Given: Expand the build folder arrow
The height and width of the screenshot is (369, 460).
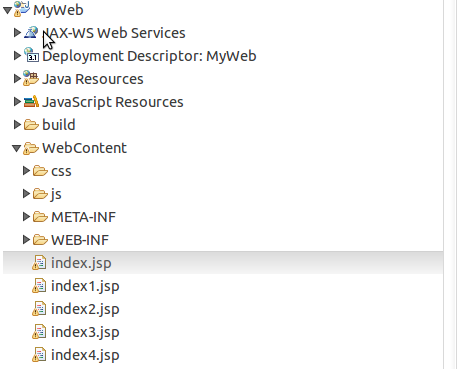Looking at the screenshot, I should [x=17, y=125].
